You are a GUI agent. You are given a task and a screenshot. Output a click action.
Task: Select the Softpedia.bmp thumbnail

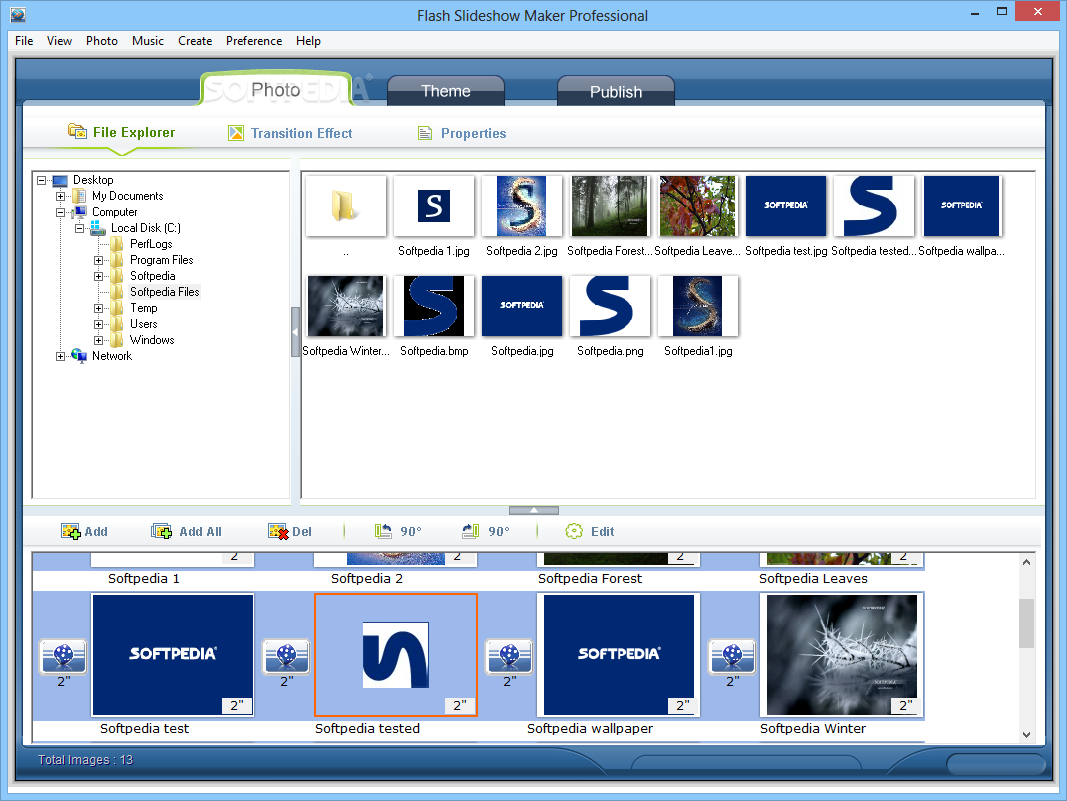[434, 306]
